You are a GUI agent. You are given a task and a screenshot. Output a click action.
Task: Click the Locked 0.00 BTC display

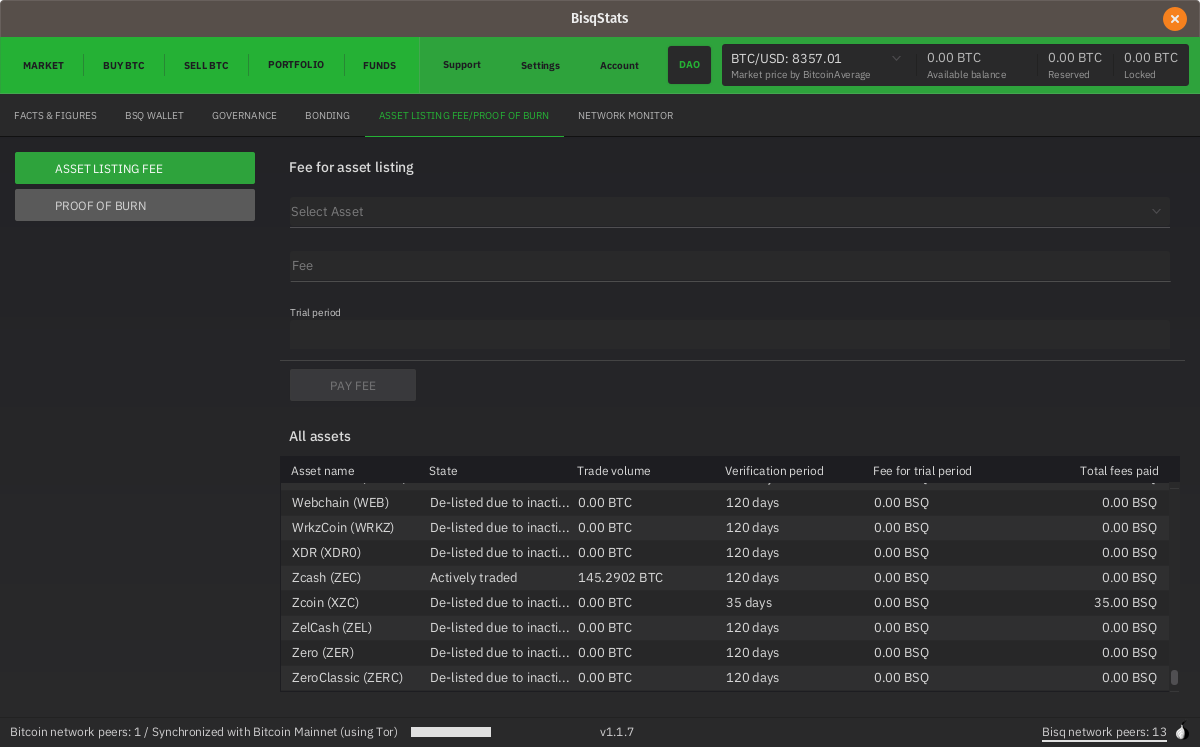[1151, 65]
